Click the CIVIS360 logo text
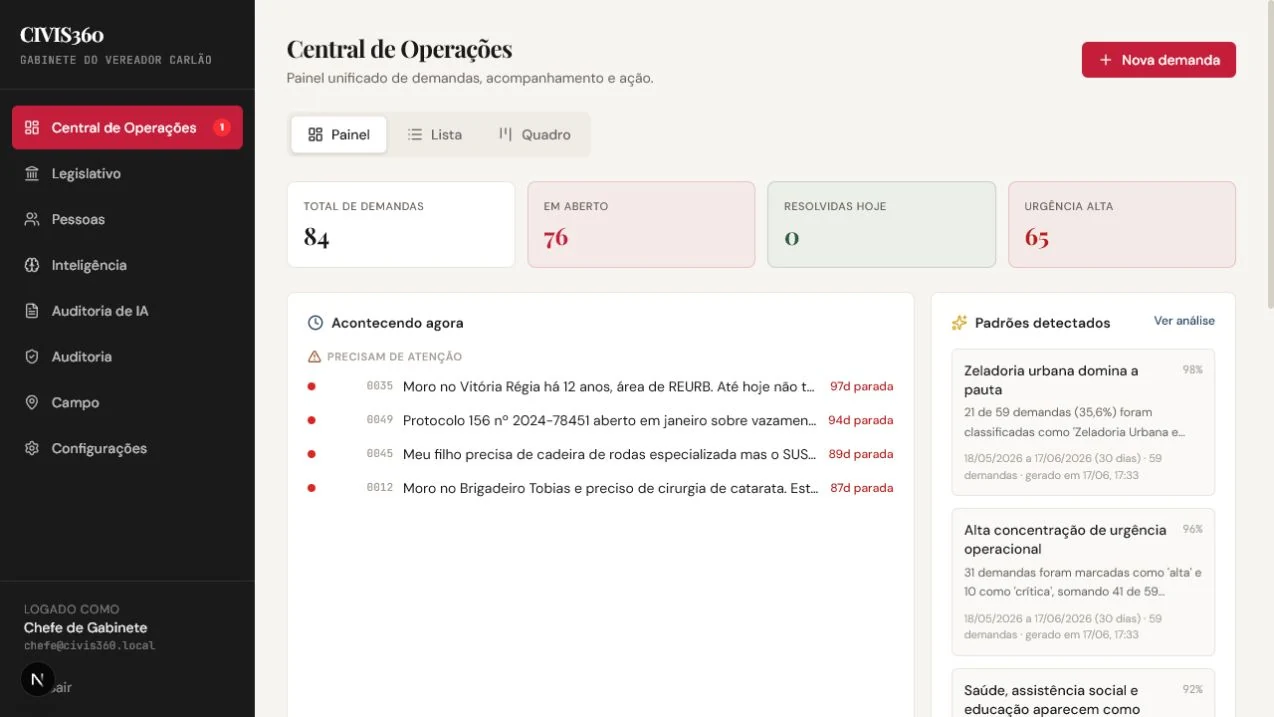This screenshot has width=1274, height=717. coord(62,35)
